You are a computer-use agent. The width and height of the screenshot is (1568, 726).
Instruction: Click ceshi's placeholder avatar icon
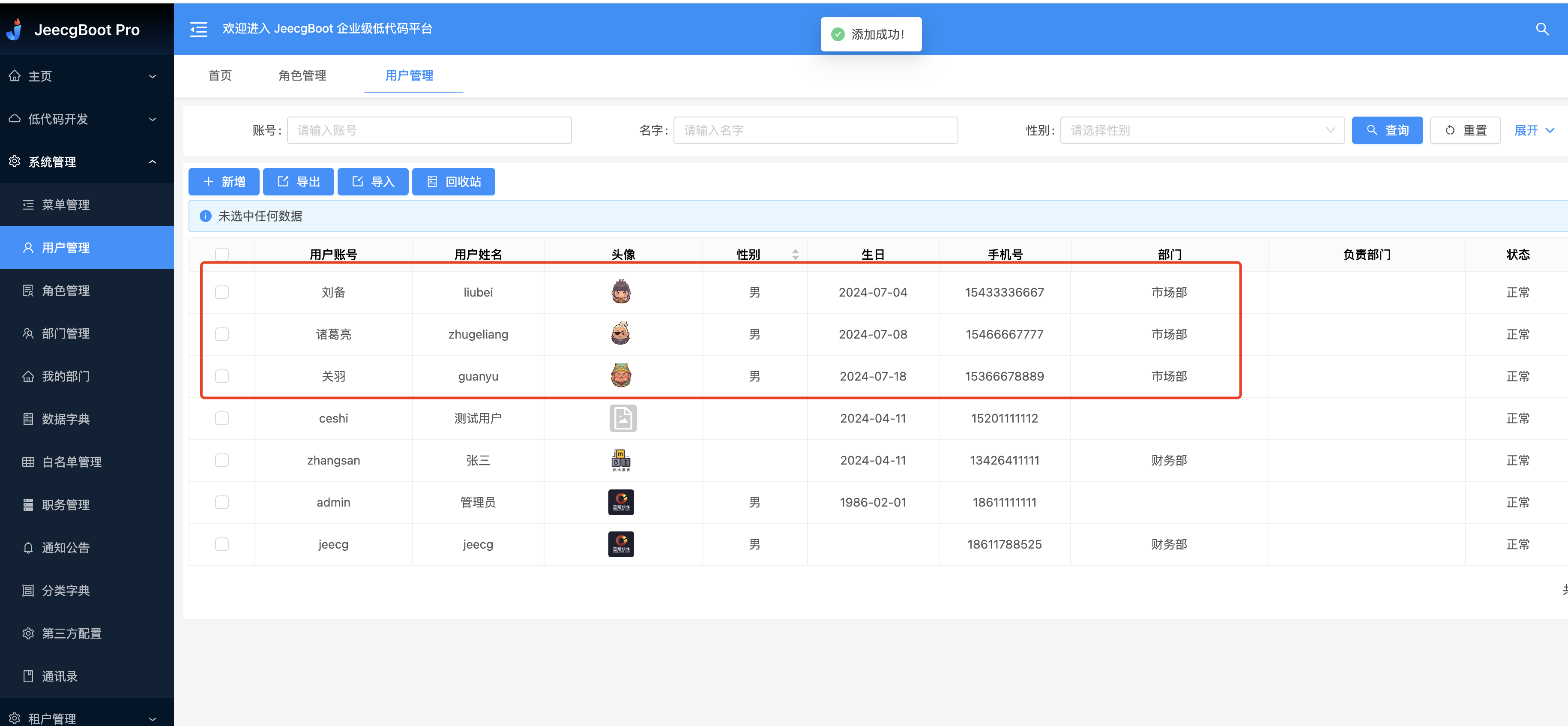click(622, 418)
